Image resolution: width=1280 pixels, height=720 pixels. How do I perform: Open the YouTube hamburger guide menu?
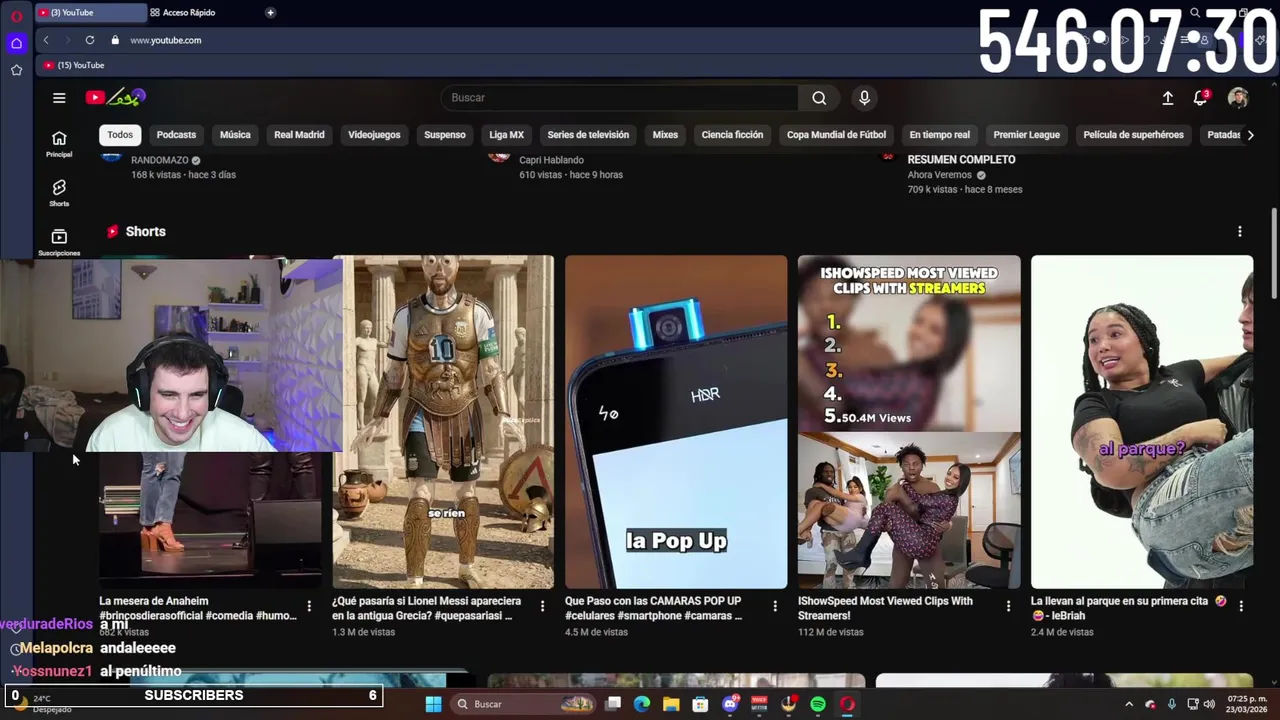click(x=59, y=97)
